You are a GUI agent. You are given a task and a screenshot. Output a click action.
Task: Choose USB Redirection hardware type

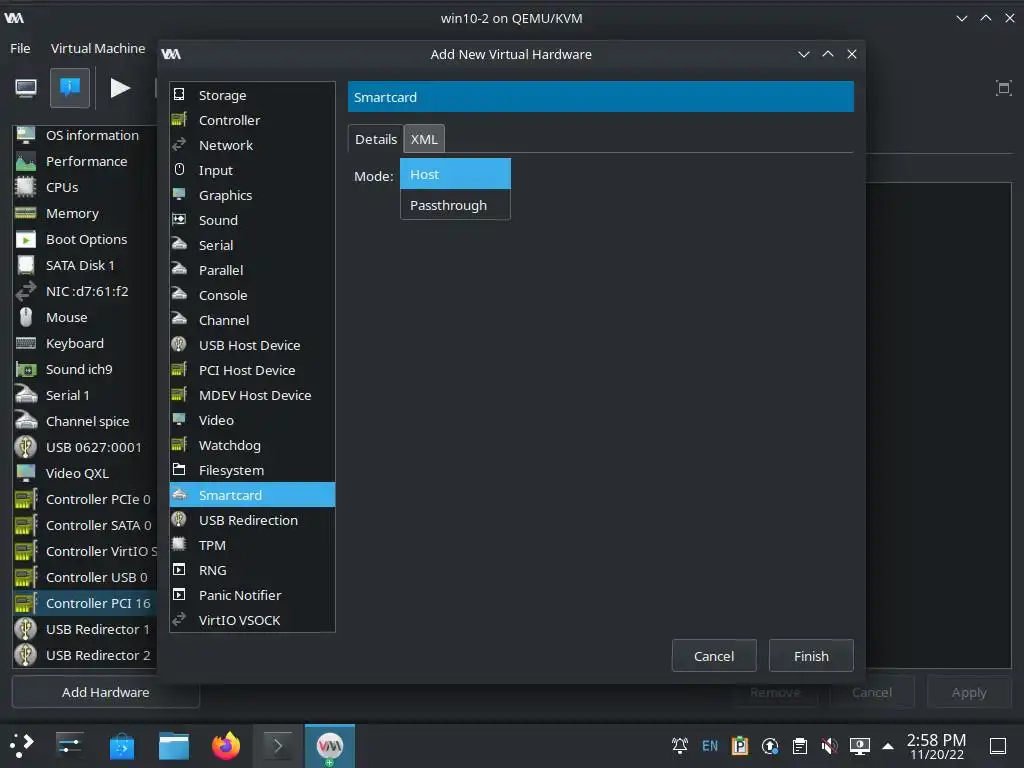pyautogui.click(x=252, y=520)
